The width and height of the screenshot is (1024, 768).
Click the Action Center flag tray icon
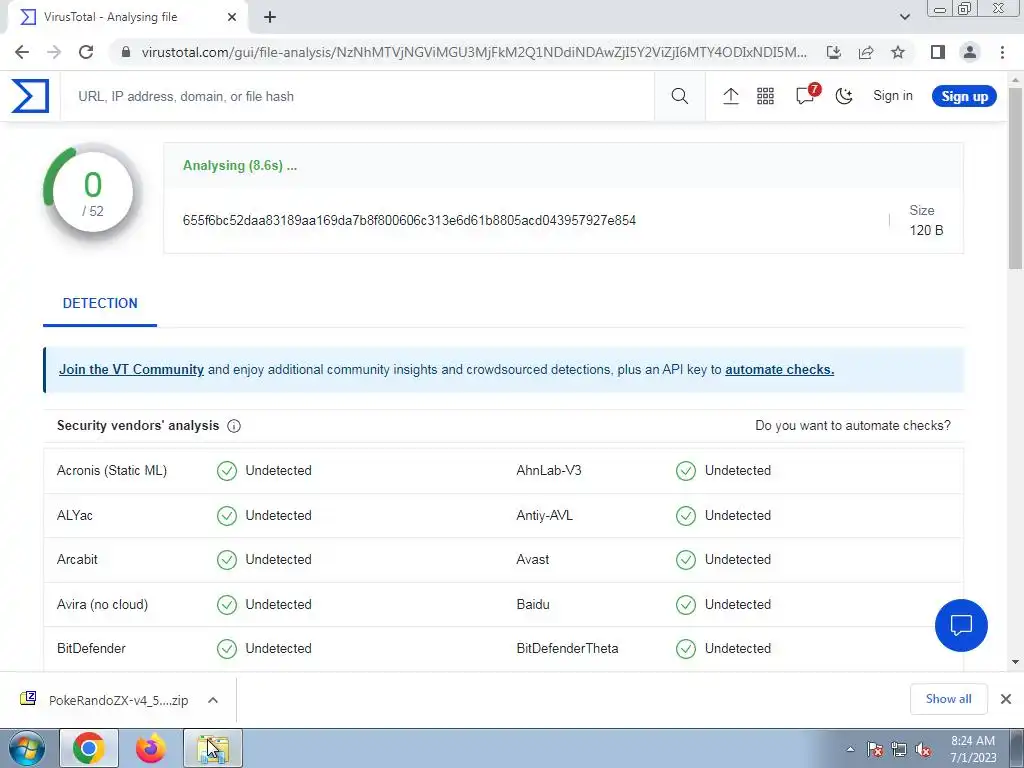pos(875,749)
